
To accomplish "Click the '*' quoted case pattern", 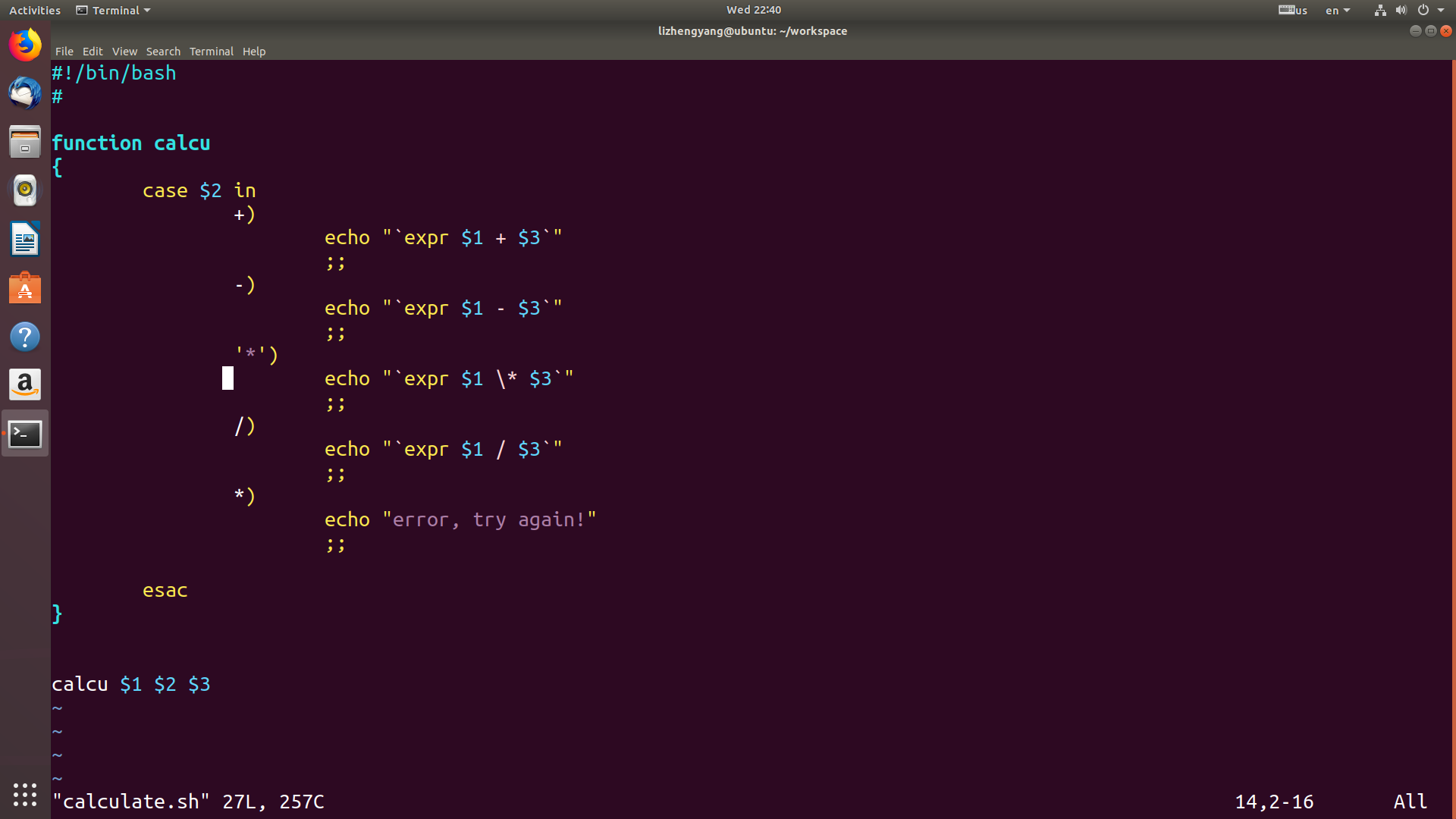I will (x=256, y=355).
